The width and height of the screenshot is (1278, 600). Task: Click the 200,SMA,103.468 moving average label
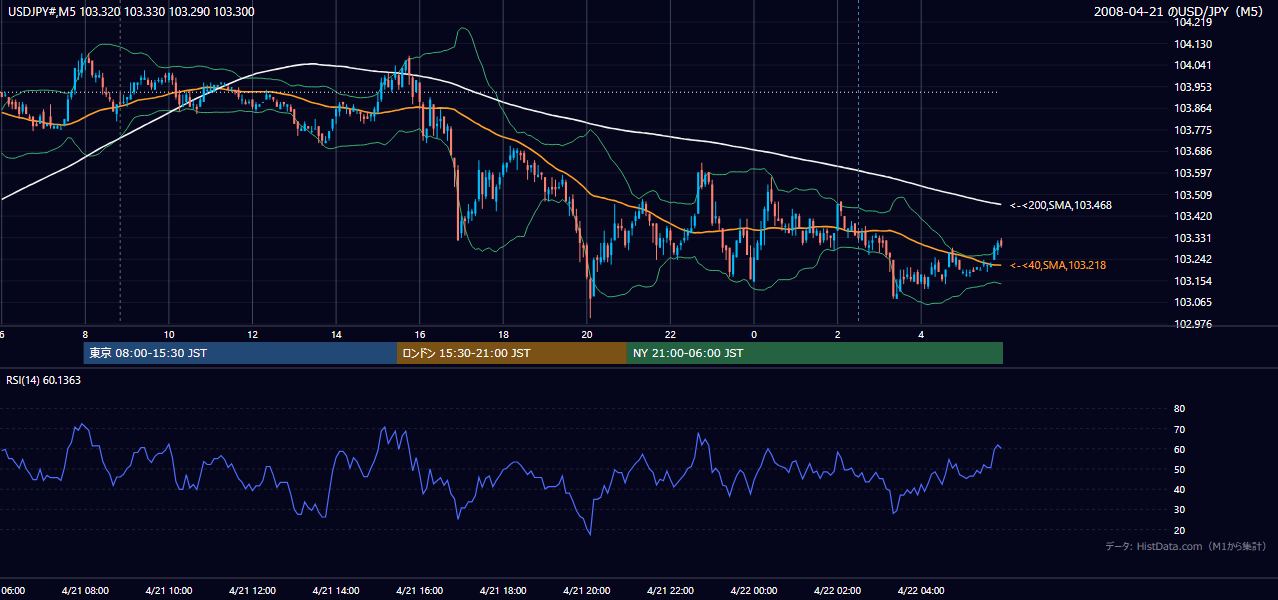click(x=1061, y=205)
